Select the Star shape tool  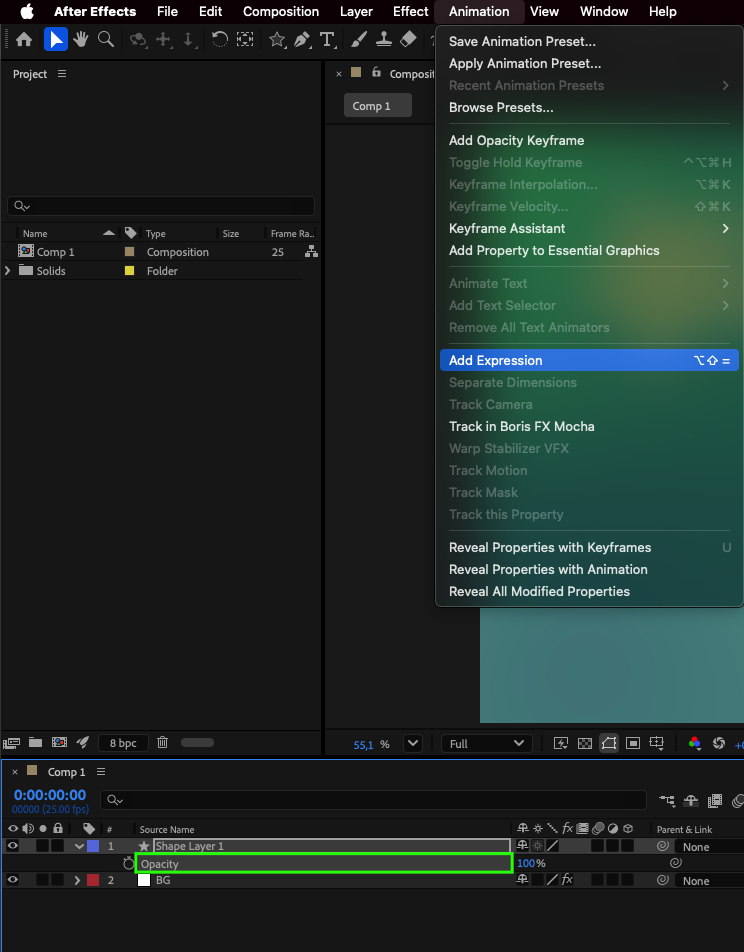tap(277, 40)
